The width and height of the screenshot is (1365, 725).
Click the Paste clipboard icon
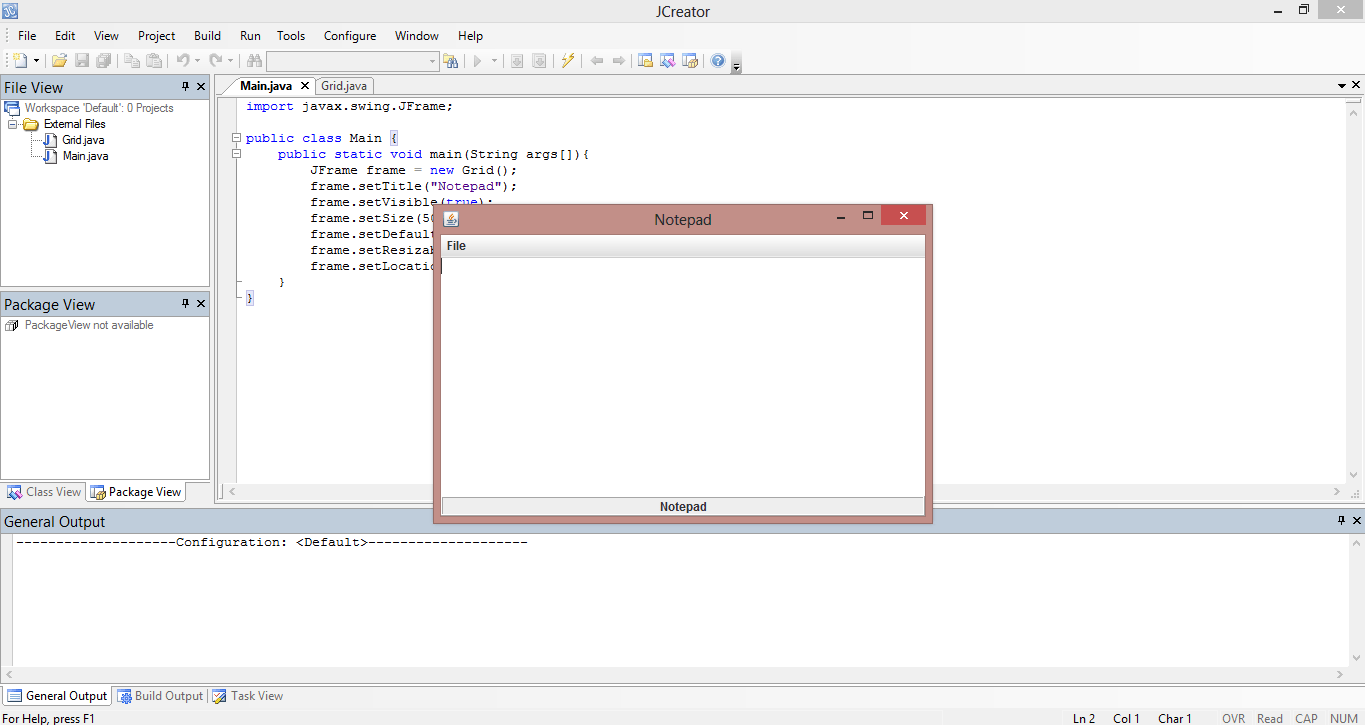pos(154,61)
